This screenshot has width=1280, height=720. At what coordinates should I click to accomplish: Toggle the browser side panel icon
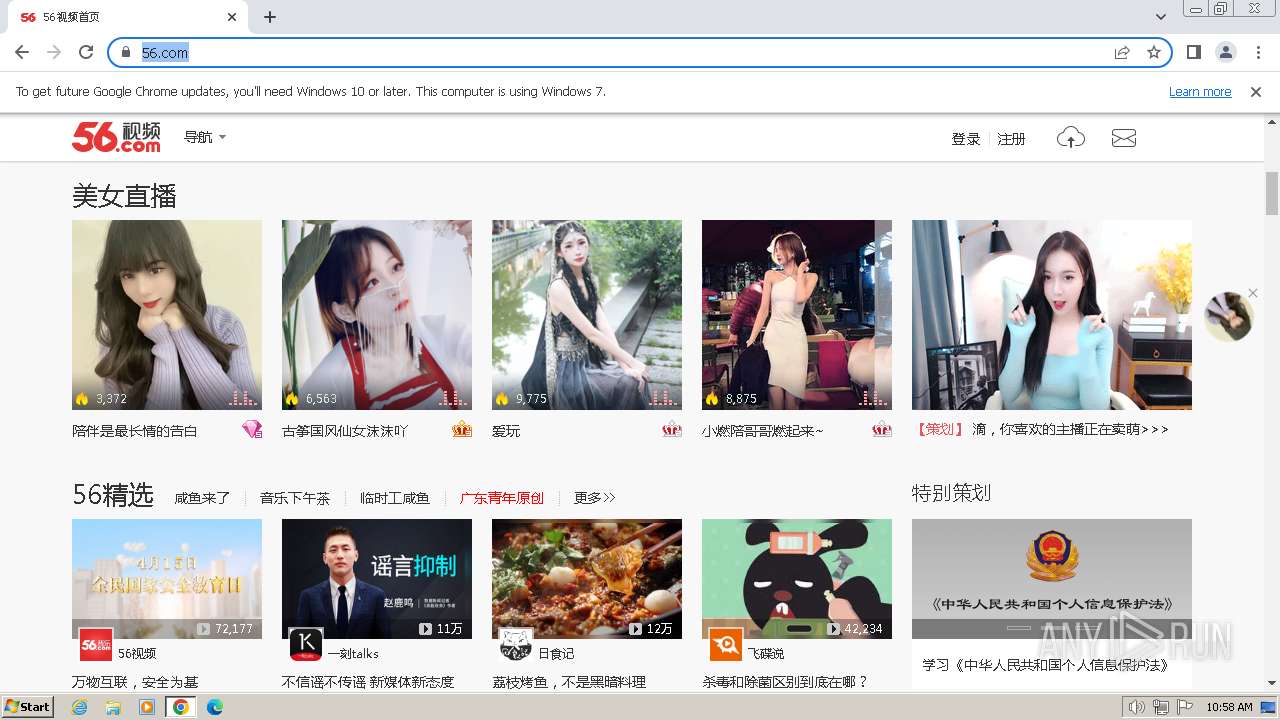(1194, 52)
